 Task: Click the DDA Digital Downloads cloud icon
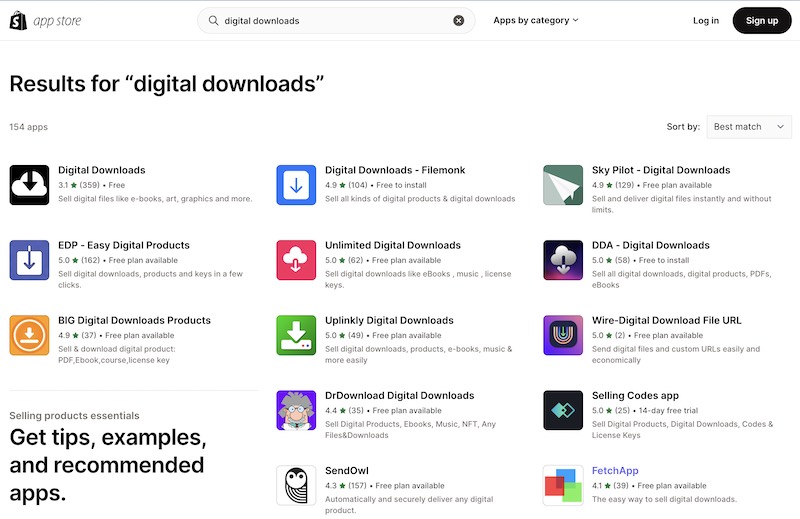coord(563,260)
